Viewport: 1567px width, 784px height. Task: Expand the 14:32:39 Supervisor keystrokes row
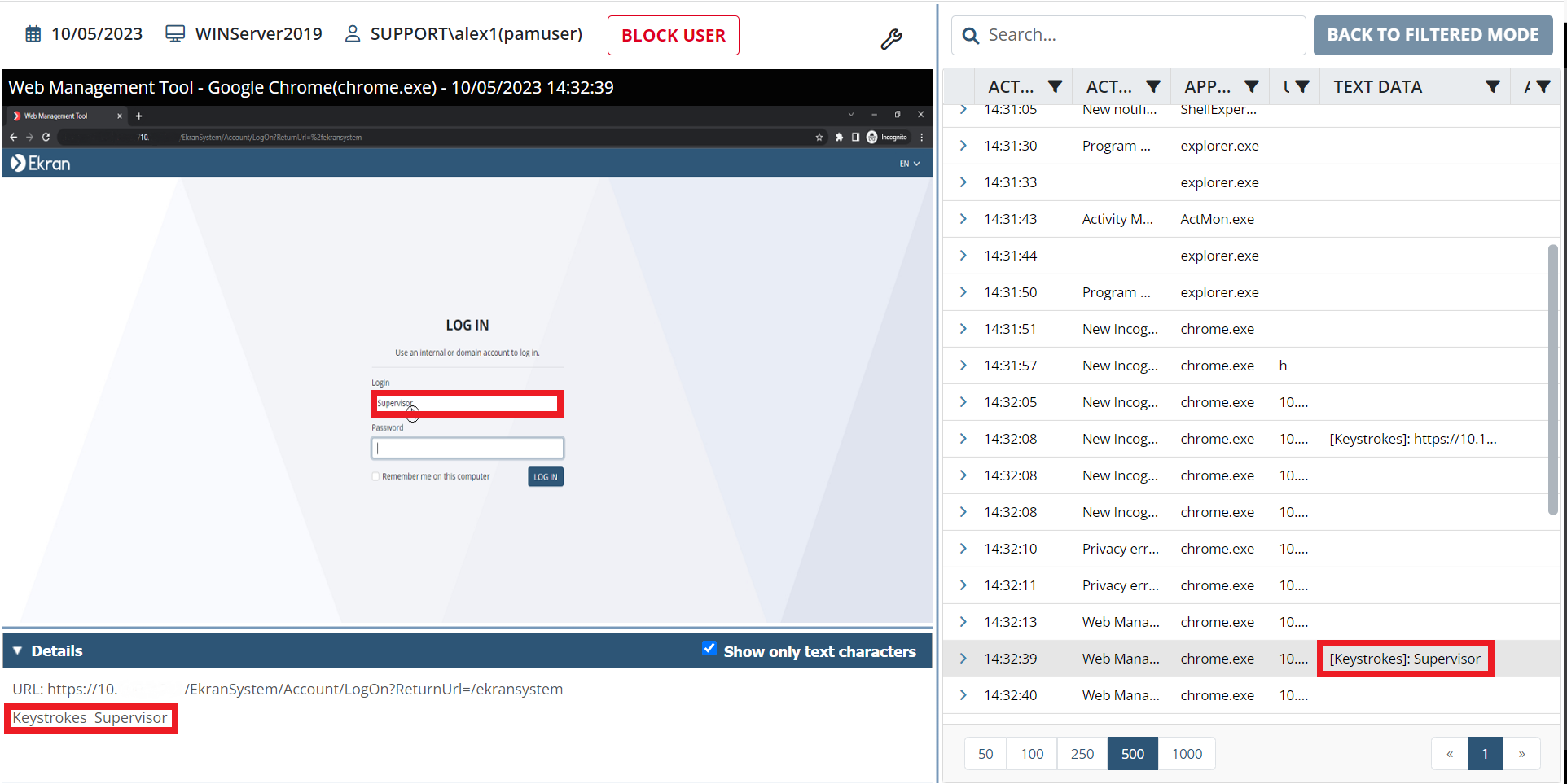[x=963, y=659]
